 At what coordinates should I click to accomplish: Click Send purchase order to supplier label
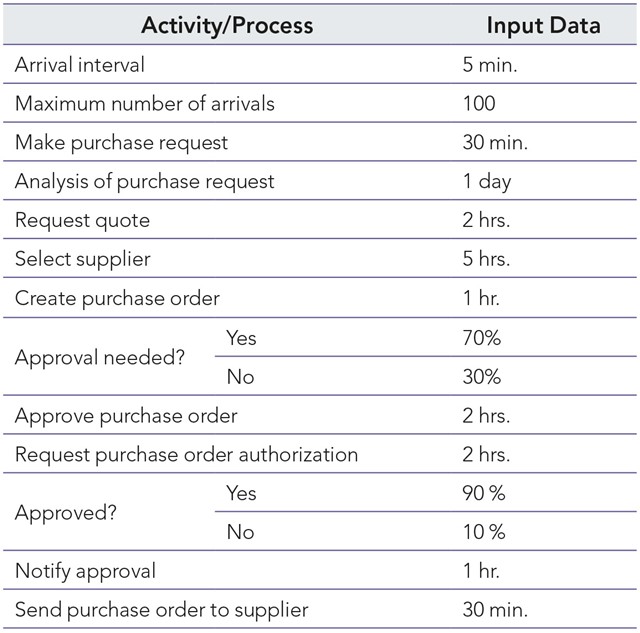point(161,610)
